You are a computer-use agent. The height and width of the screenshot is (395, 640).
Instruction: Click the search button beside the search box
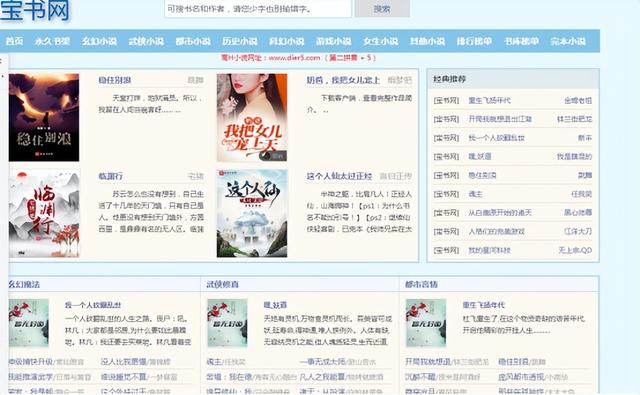click(x=382, y=9)
